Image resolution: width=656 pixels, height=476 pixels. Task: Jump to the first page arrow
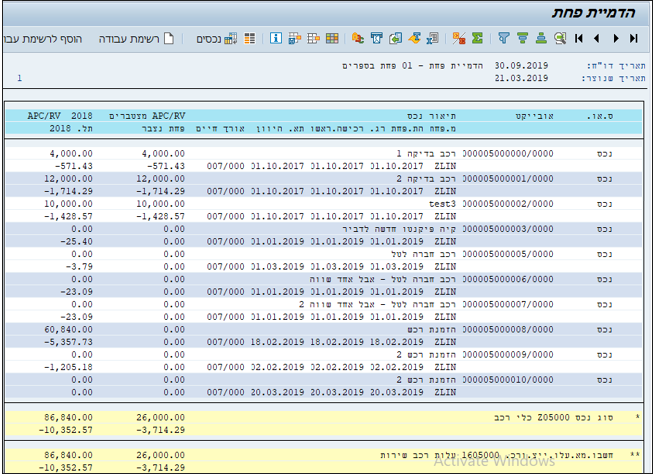tap(579, 38)
